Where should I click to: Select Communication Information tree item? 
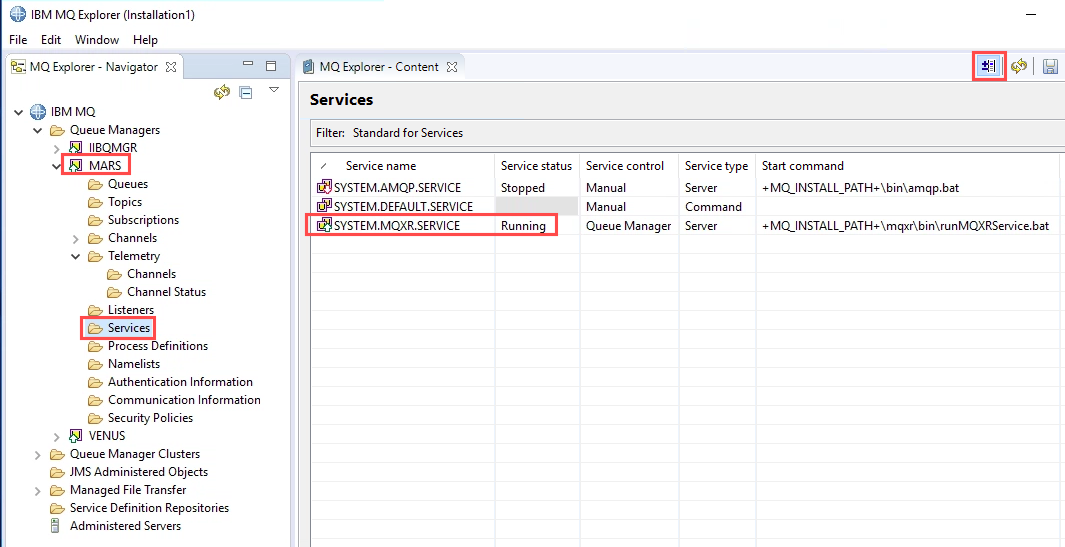click(x=184, y=400)
